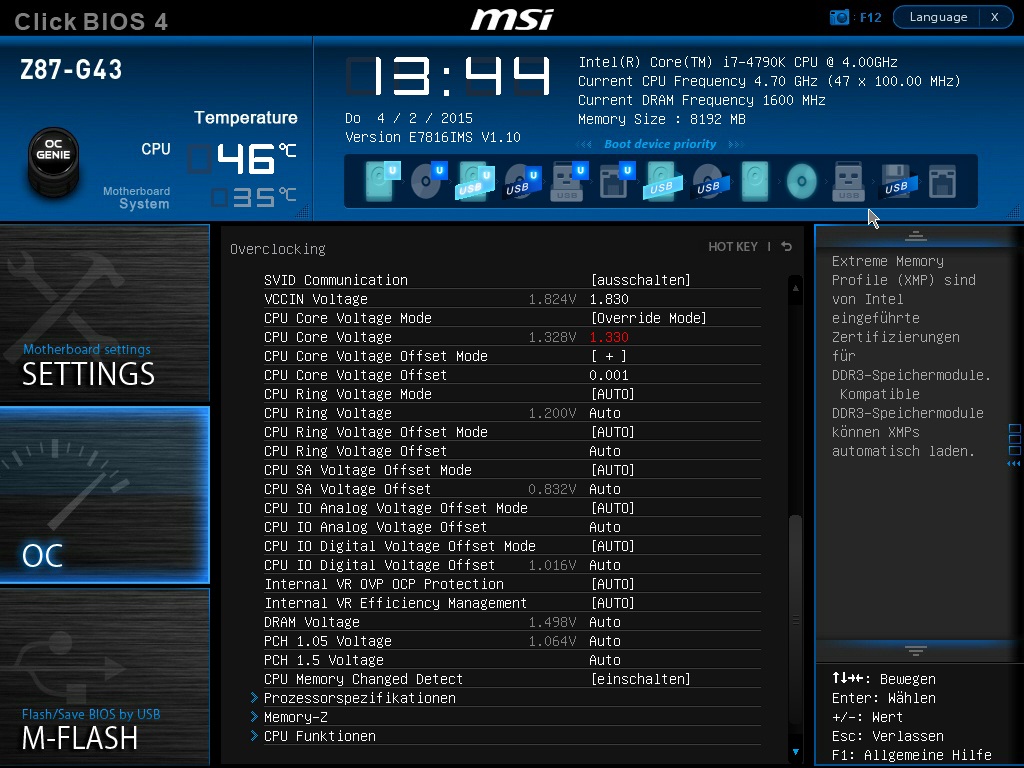Expand the Prozessorspezifikationen submenu
This screenshot has height=768, width=1024.
pyautogui.click(x=360, y=698)
